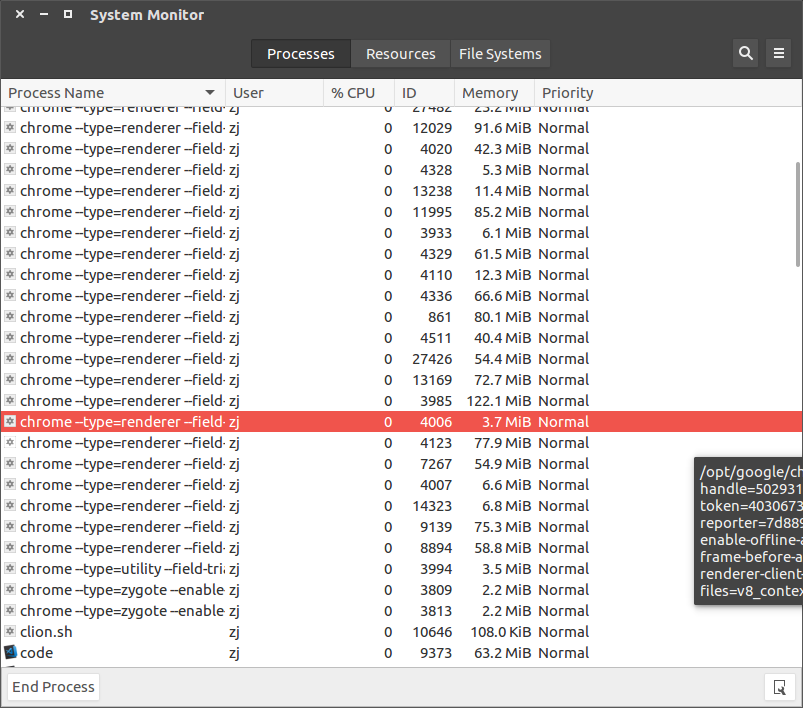Sort by the ID column header

pos(424,93)
